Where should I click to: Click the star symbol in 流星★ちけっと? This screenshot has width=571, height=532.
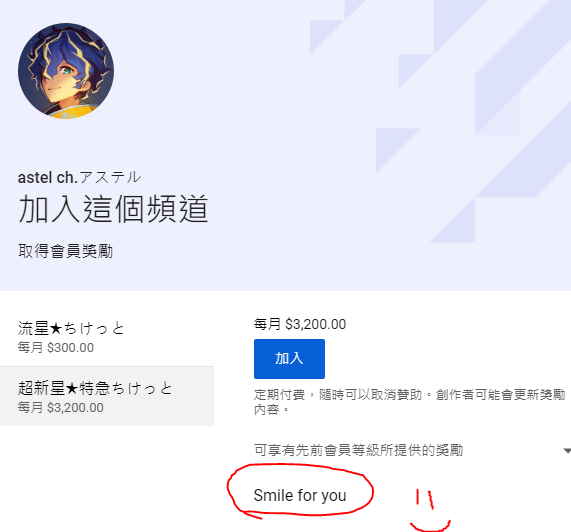click(56, 328)
